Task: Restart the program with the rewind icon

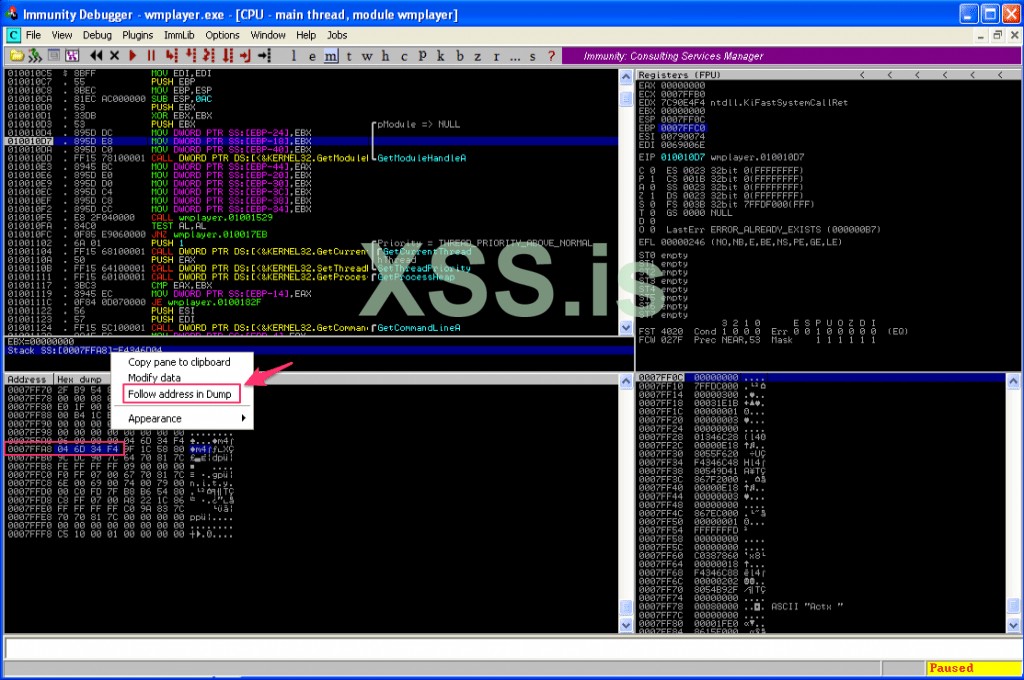Action: click(x=96, y=56)
